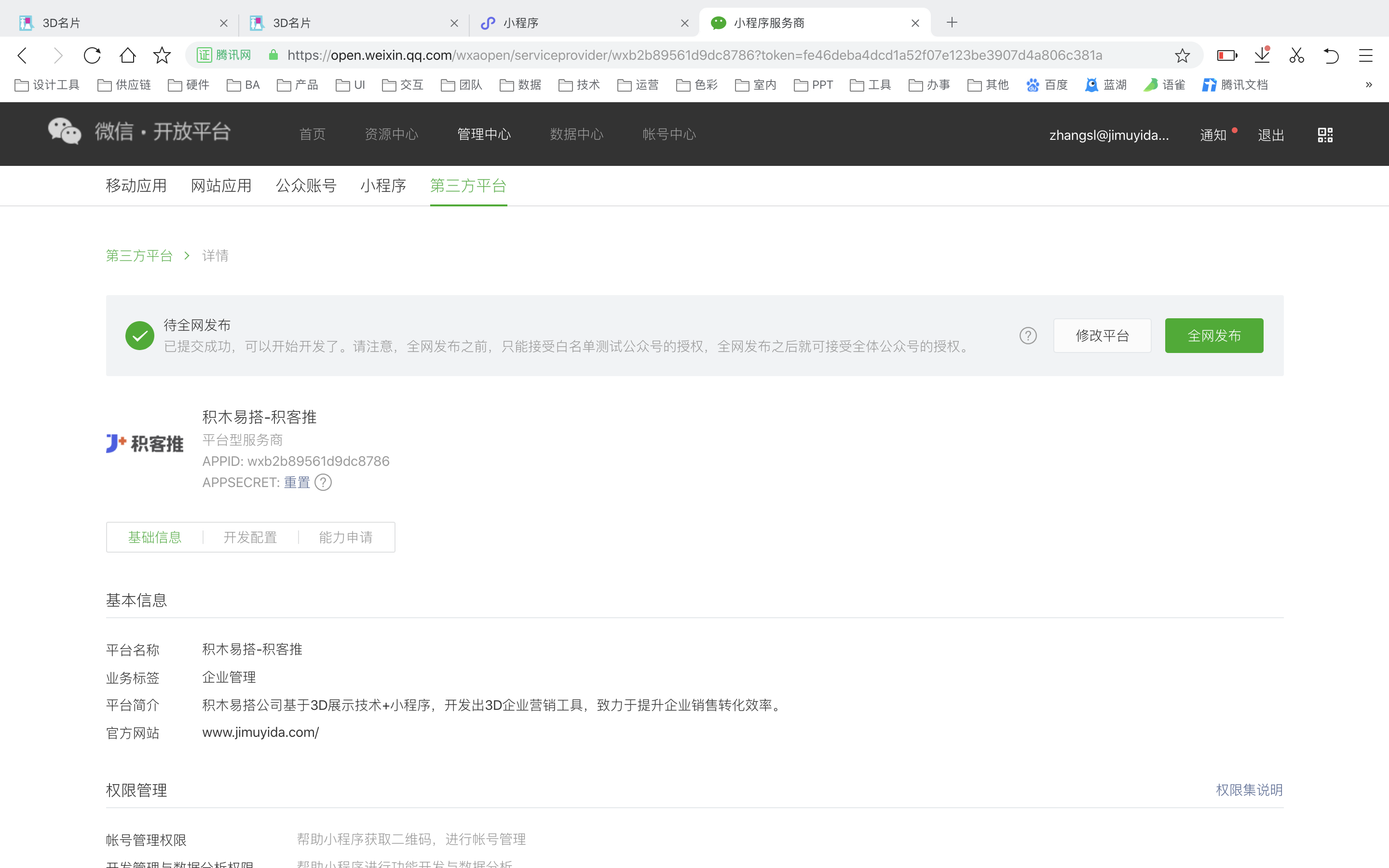Open the 腾讯文档 bookmark
Screen dimensions: 1389x868
[1235, 85]
